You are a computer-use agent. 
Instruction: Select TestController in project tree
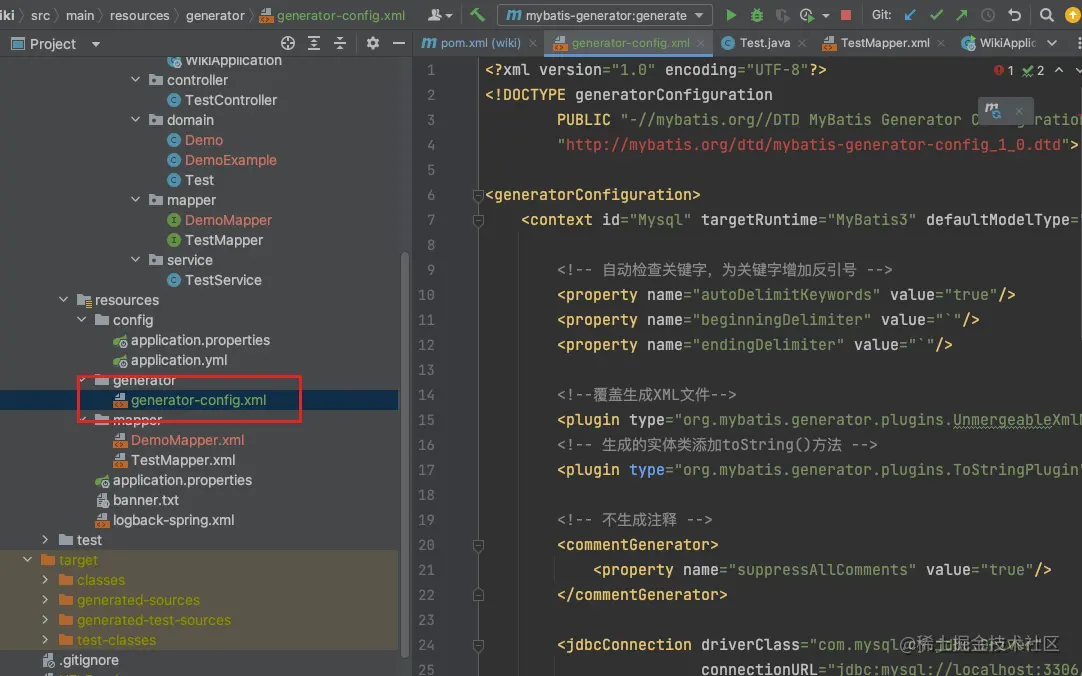click(230, 100)
